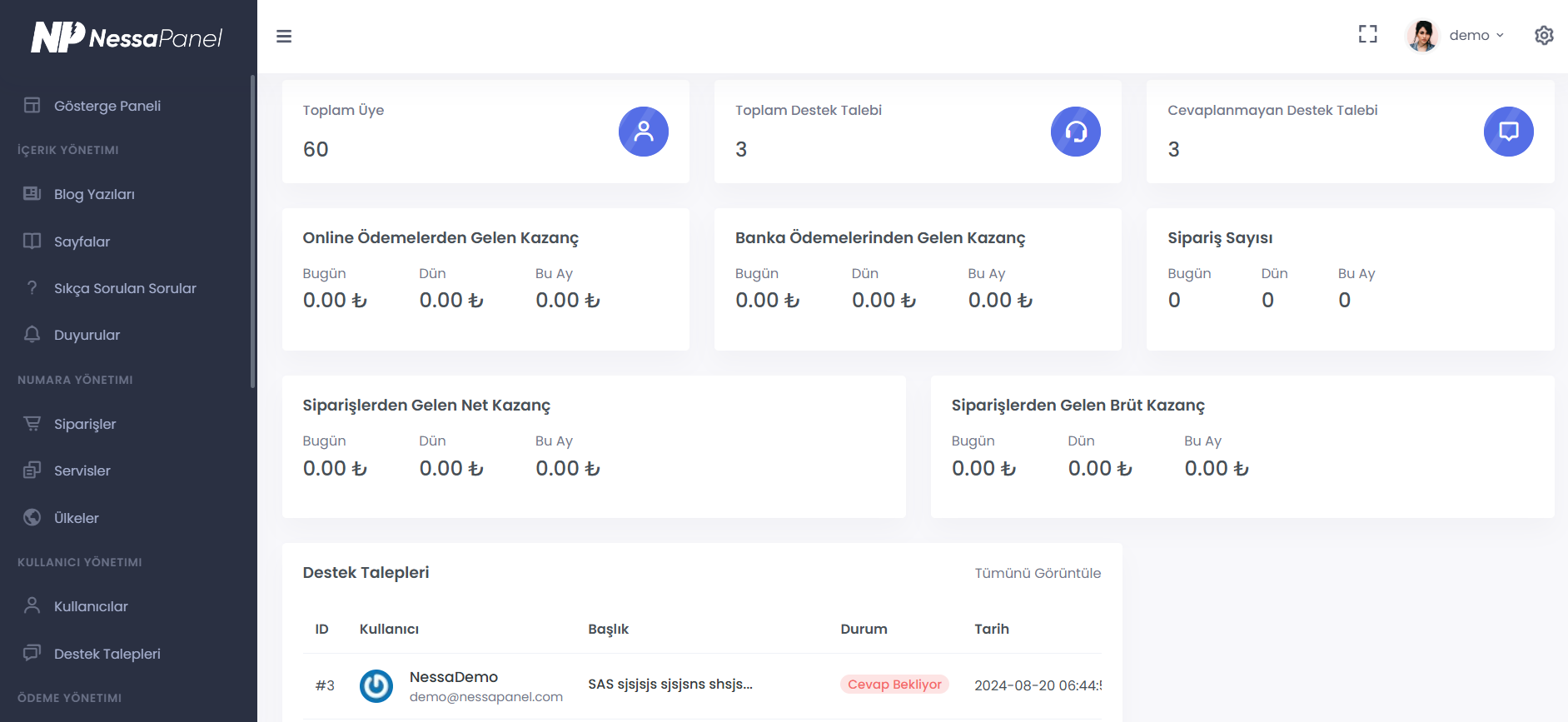Click the Tümünü Görüntüle link
Image resolution: width=1568 pixels, height=722 pixels.
coord(1038,573)
